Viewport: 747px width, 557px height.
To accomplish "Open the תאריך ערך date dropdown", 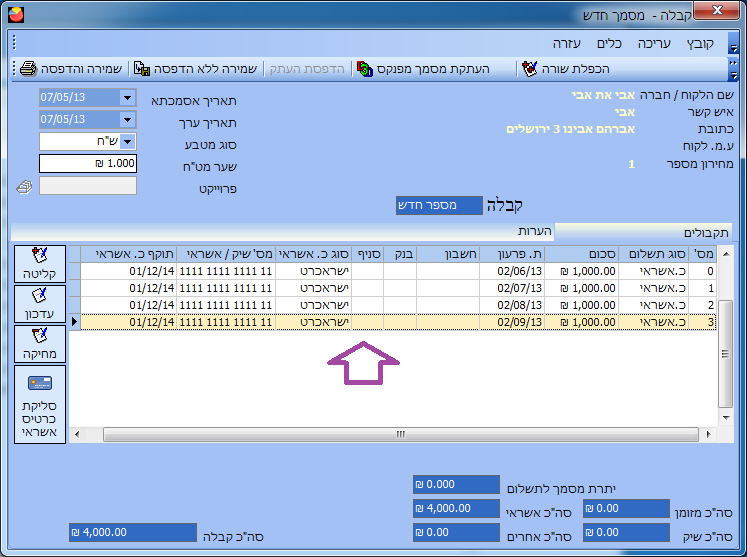I will point(127,120).
